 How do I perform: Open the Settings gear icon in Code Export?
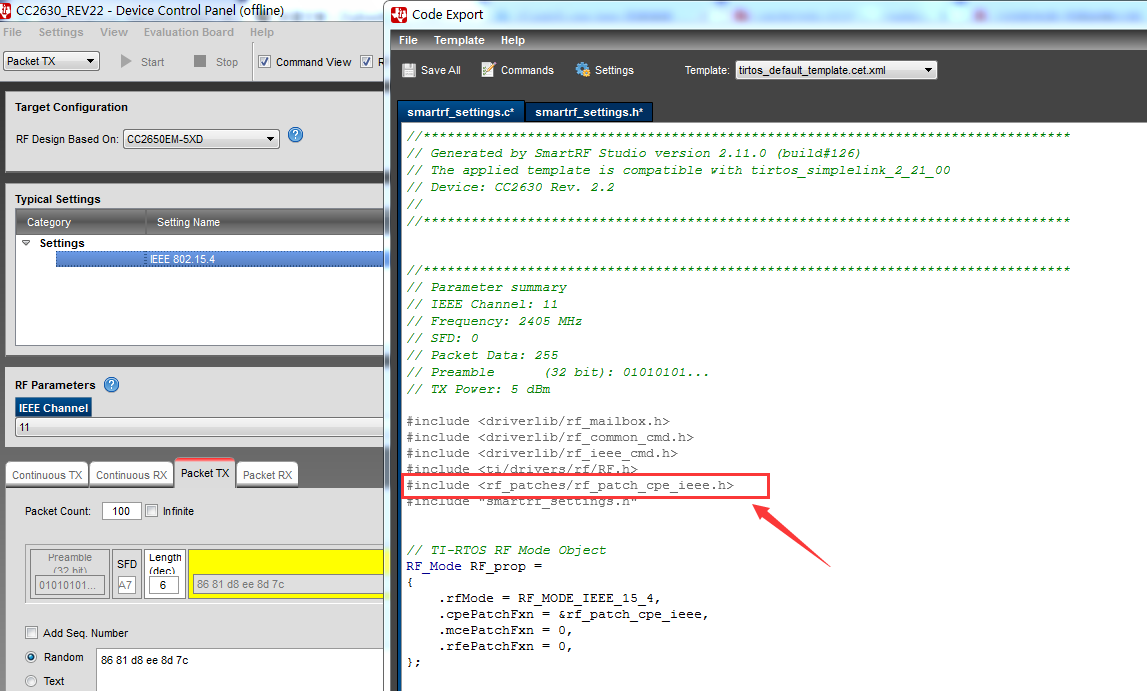point(582,70)
